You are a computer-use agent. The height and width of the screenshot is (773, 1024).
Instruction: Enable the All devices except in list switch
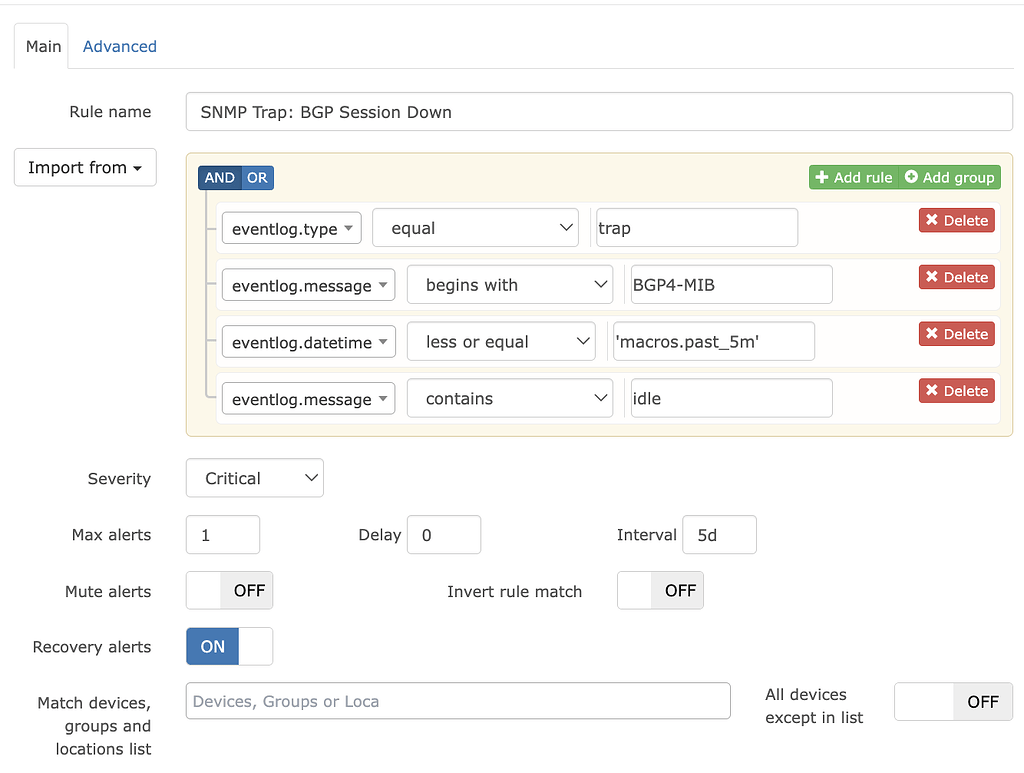point(952,701)
